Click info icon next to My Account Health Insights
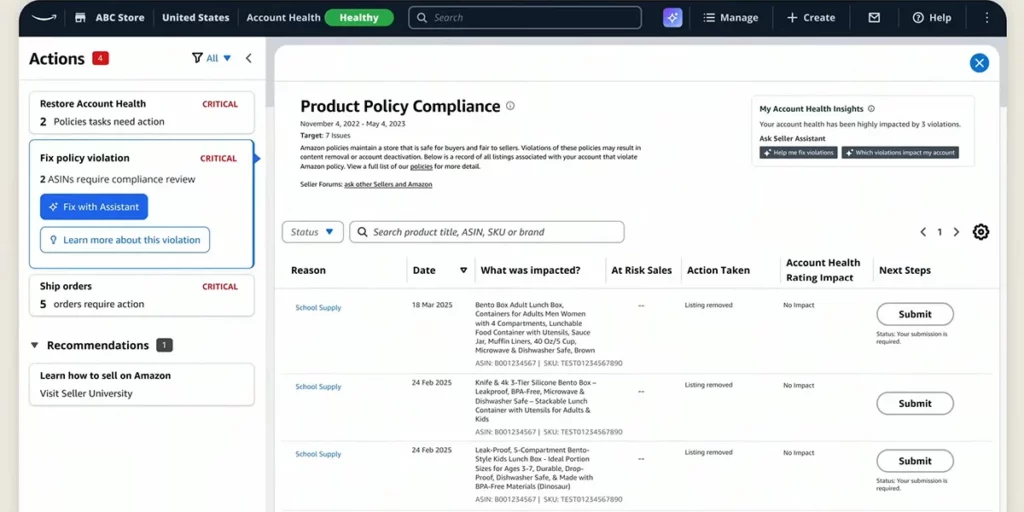 click(871, 109)
